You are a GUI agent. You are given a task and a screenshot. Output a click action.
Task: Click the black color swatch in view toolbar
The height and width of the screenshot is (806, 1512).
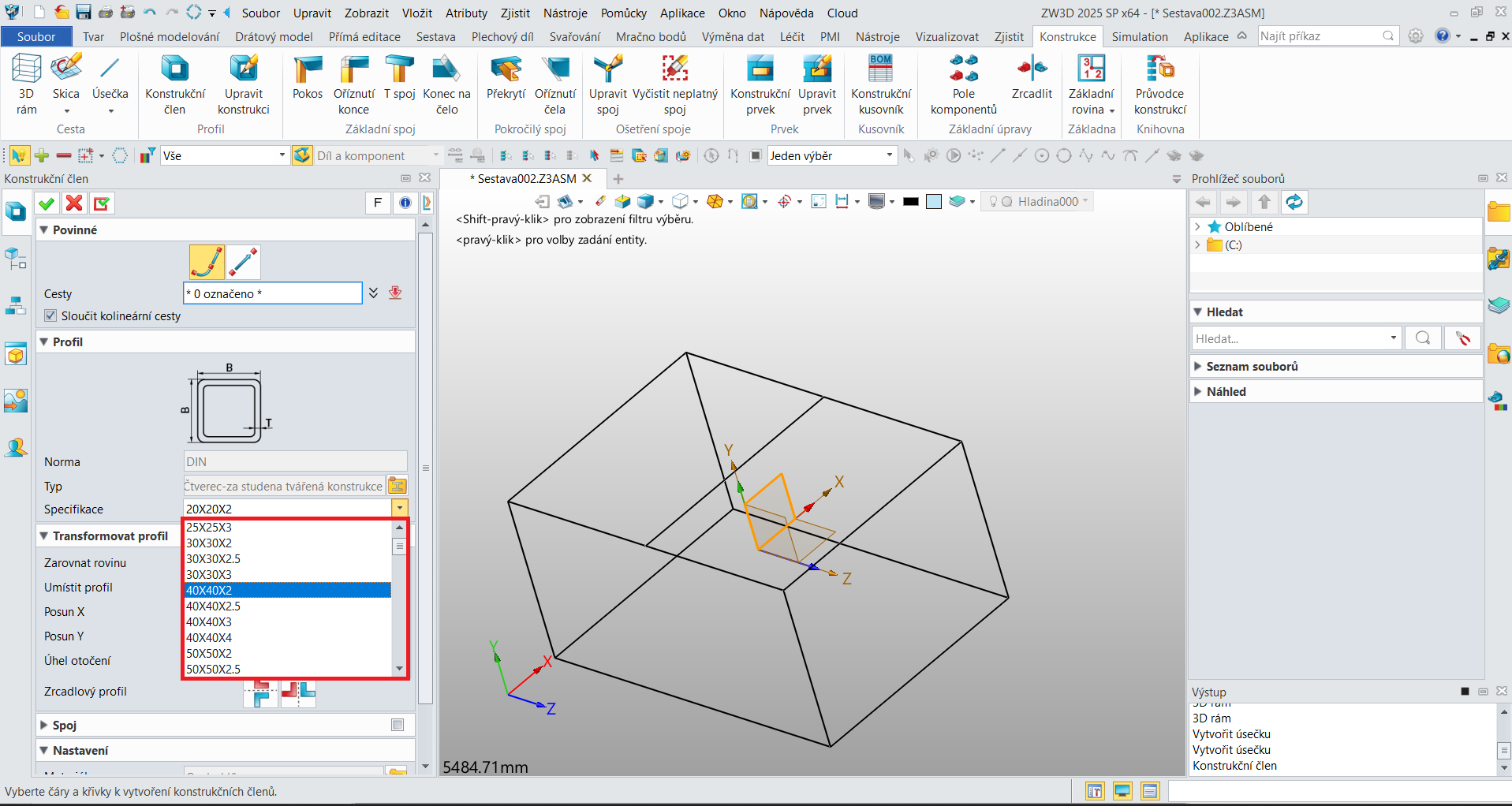pos(911,202)
